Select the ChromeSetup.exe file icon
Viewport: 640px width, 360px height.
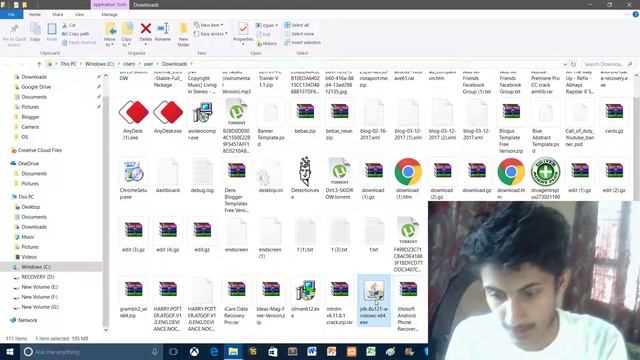point(133,172)
